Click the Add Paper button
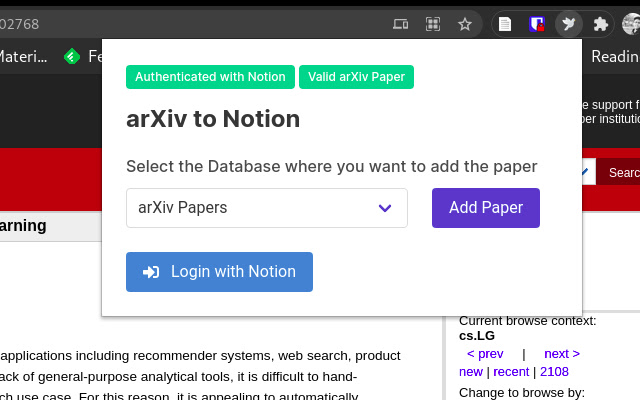The height and width of the screenshot is (400, 640). (486, 208)
